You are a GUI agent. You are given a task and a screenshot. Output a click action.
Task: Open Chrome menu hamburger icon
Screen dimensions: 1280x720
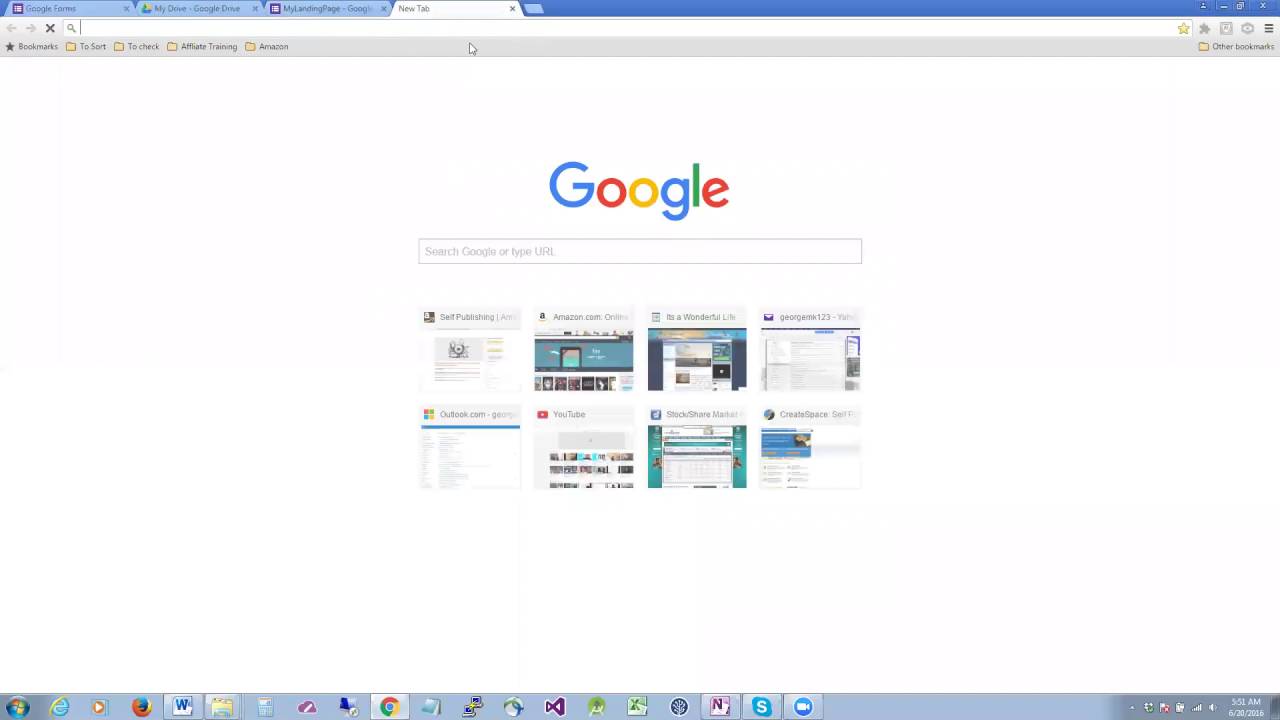coord(1269,28)
